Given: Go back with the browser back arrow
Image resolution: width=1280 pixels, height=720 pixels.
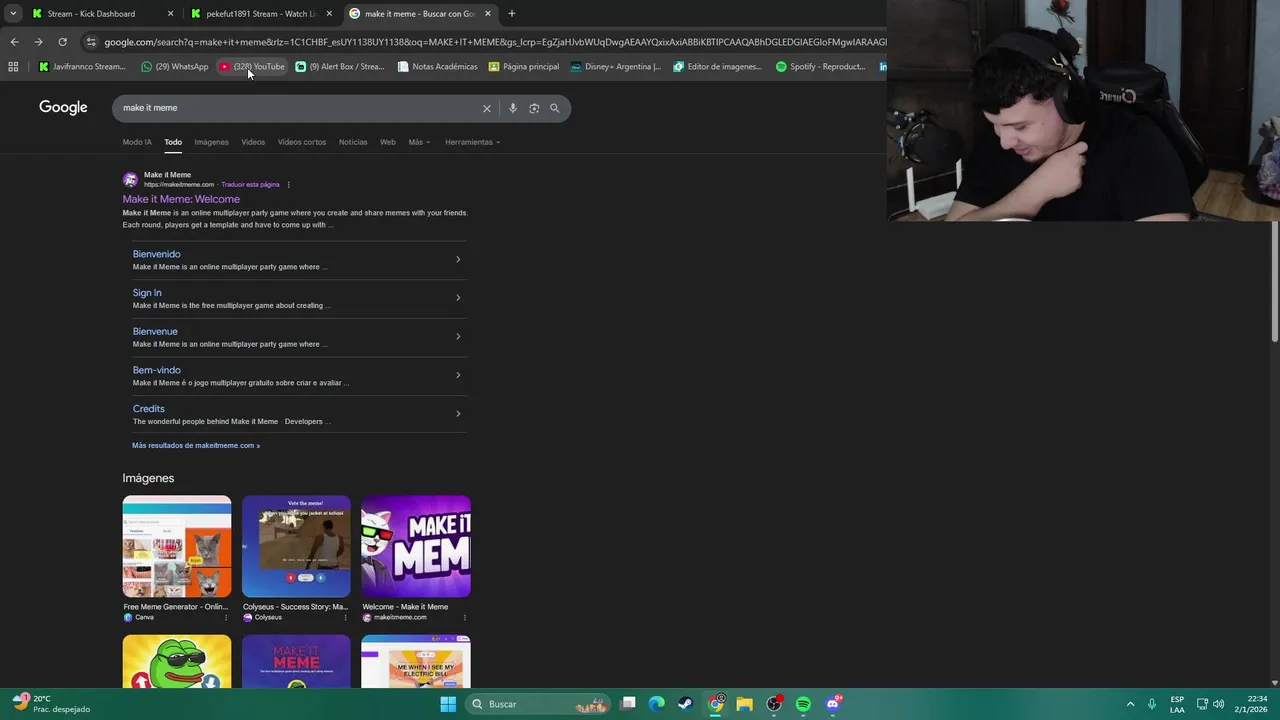Looking at the screenshot, I should pos(14,42).
